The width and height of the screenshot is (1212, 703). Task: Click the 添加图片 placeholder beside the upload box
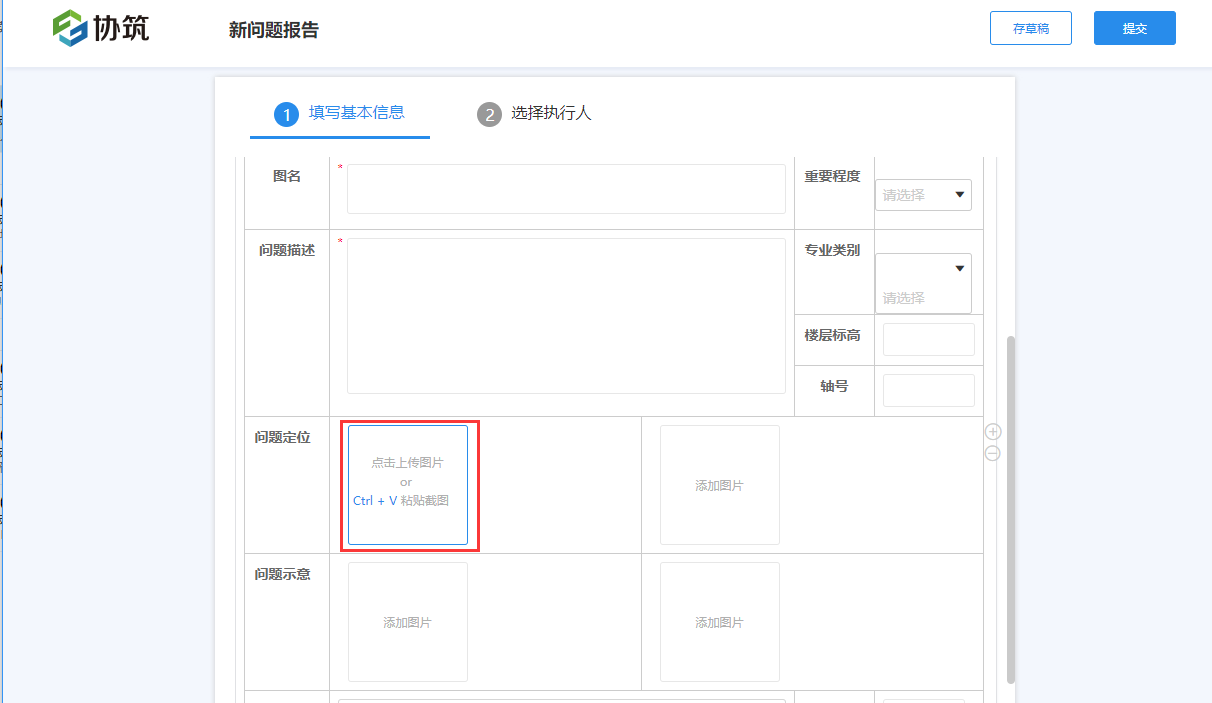(x=719, y=485)
